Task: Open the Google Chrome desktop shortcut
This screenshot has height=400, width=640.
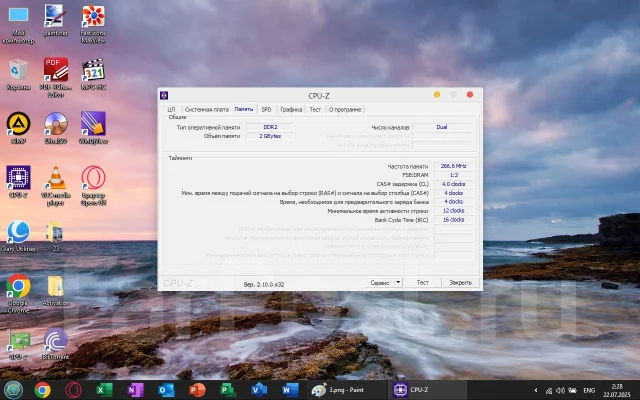Action: 18,294
